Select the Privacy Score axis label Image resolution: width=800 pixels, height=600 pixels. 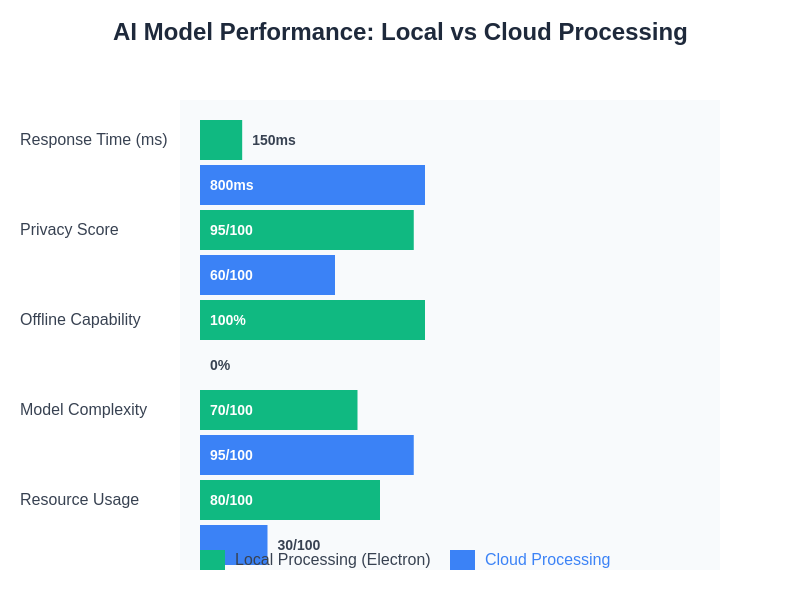pyautogui.click(x=69, y=230)
